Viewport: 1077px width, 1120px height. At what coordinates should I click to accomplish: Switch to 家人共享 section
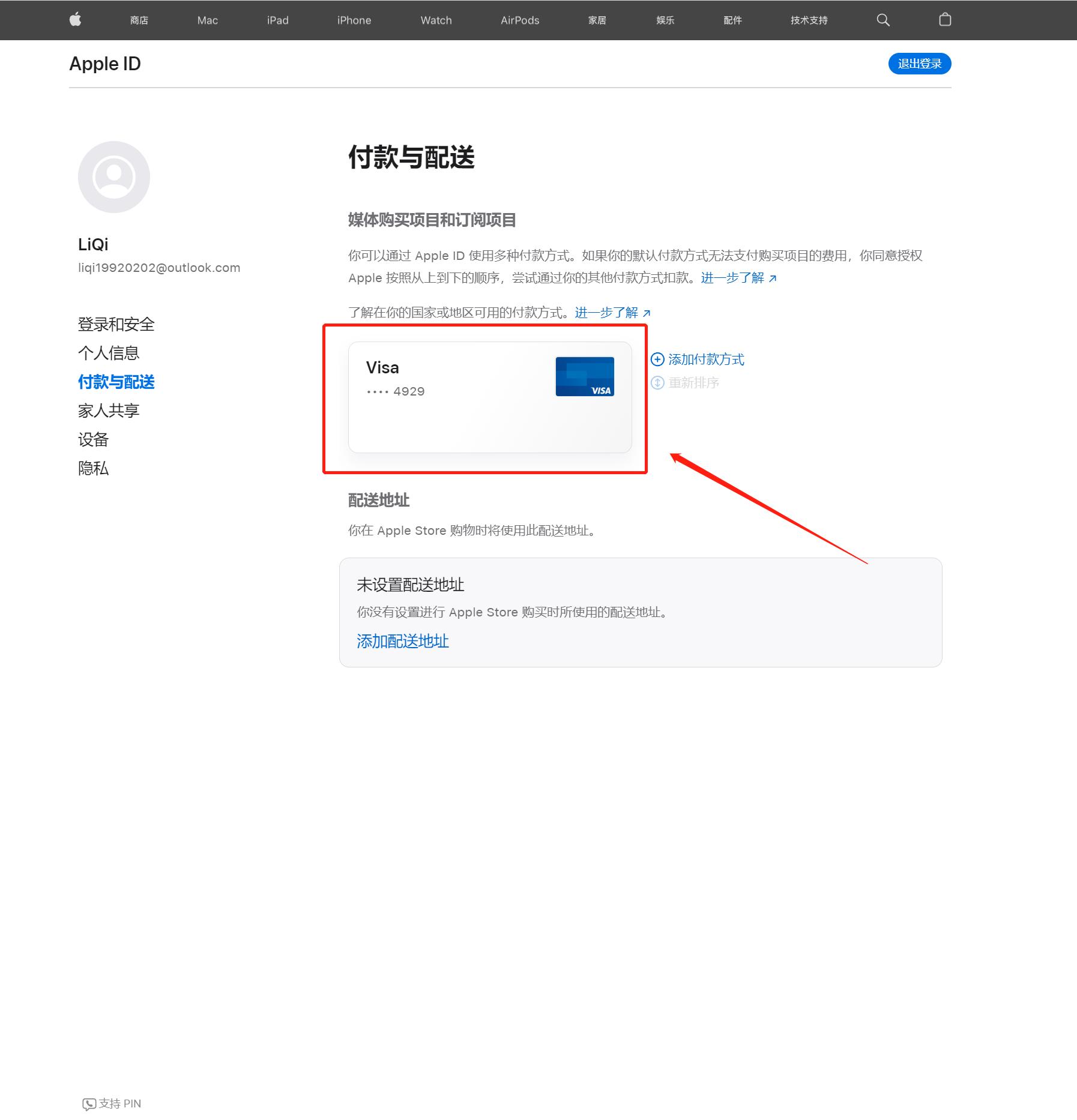pyautogui.click(x=109, y=411)
